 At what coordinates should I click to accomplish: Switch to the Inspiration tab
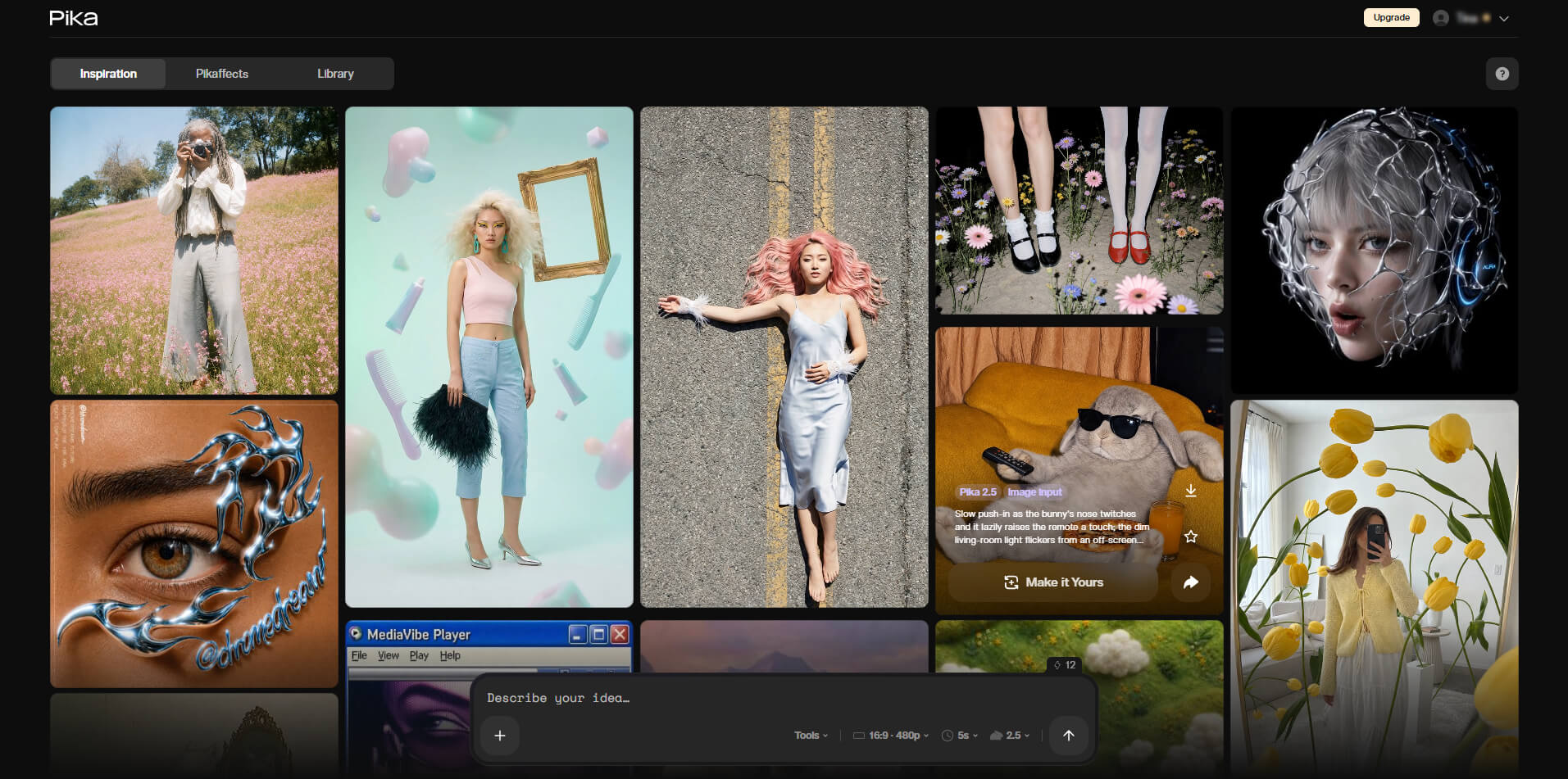tap(108, 74)
